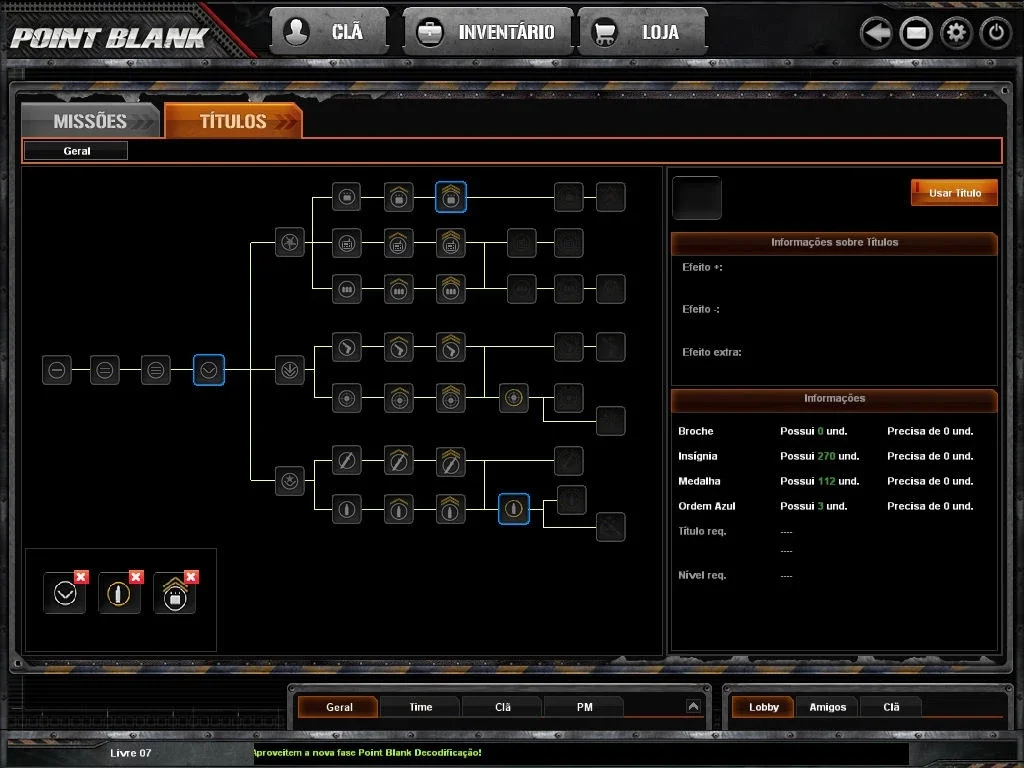Click the Medalha 'Possui 112 und.' value
Screen dimensions: 1024x768
[819, 481]
